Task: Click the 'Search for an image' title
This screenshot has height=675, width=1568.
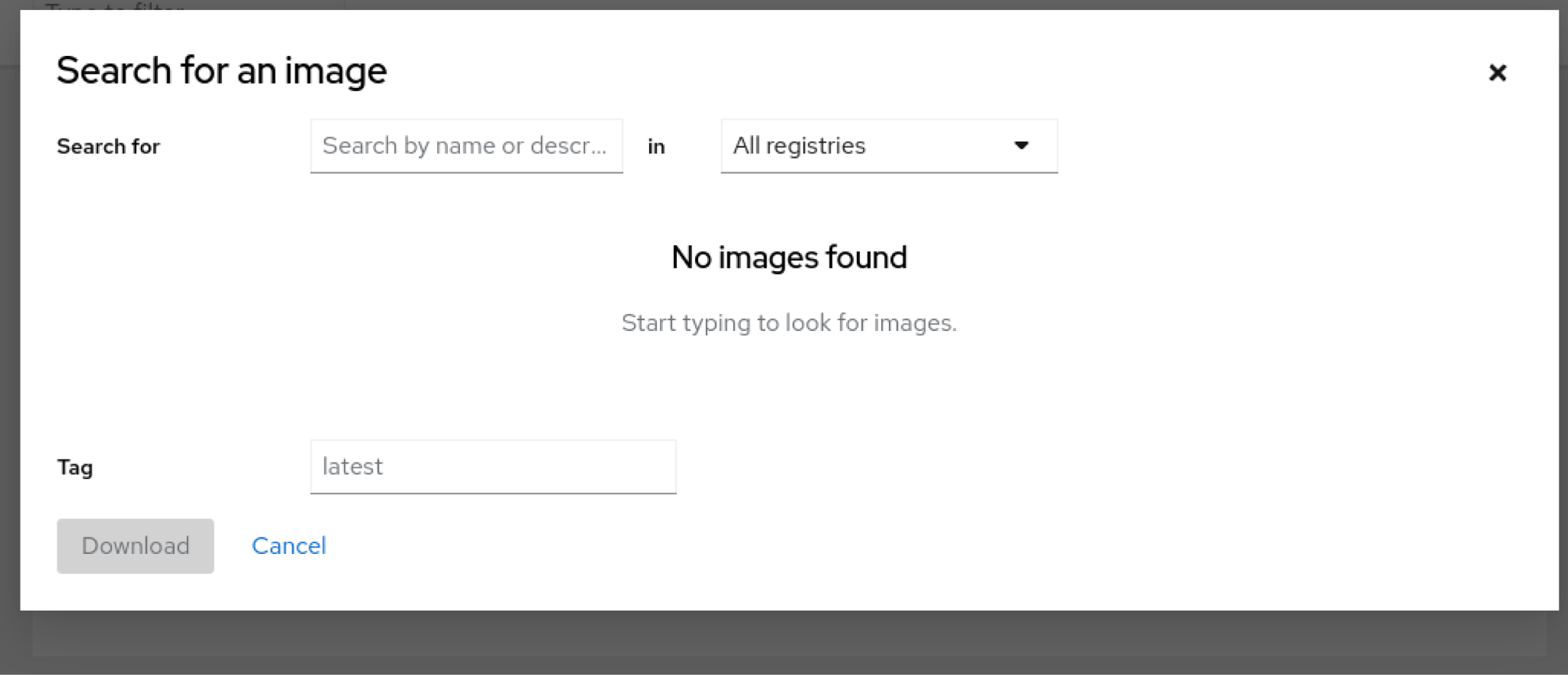Action: [x=221, y=70]
